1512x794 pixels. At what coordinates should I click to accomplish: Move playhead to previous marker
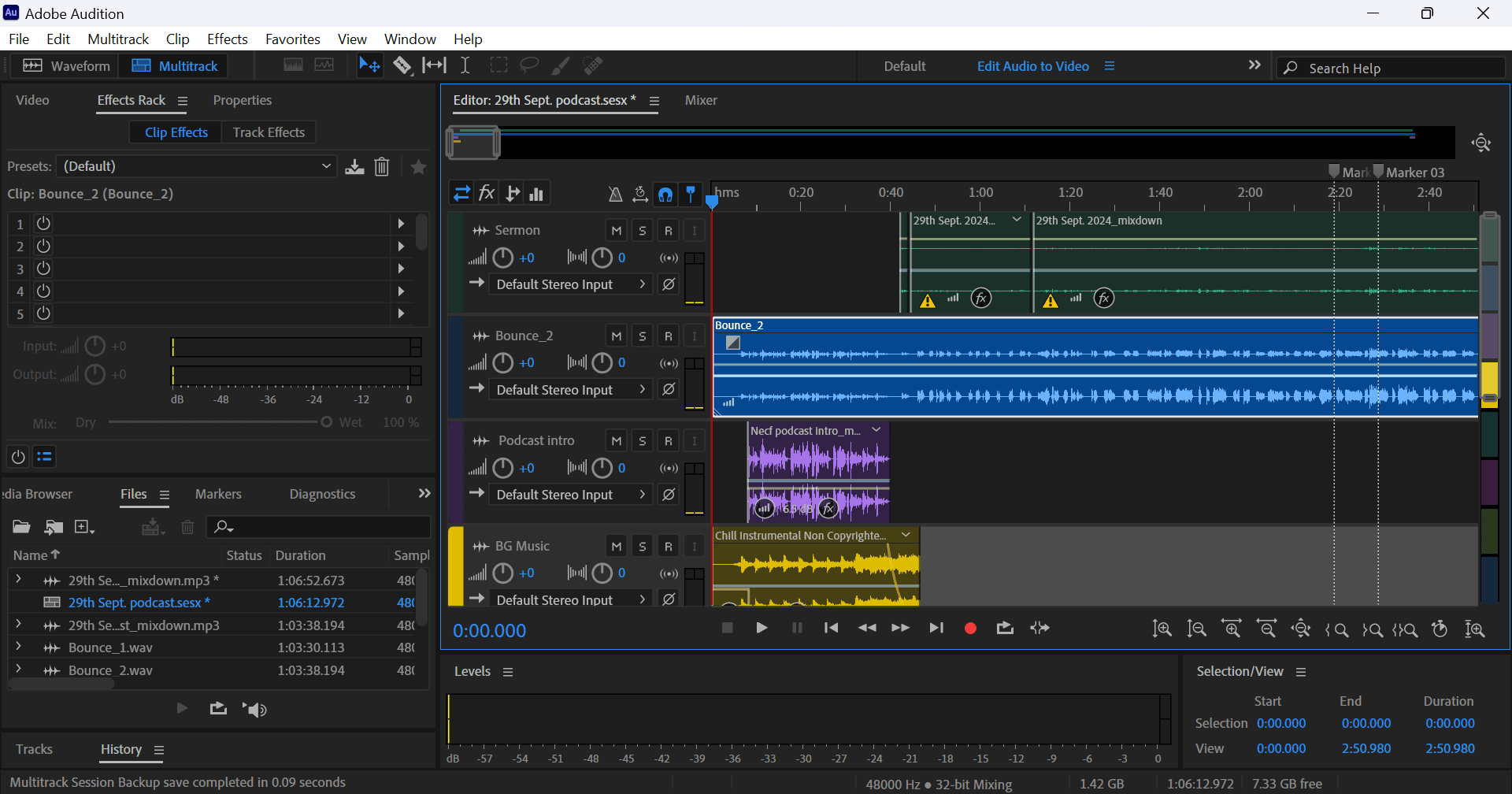coord(831,628)
